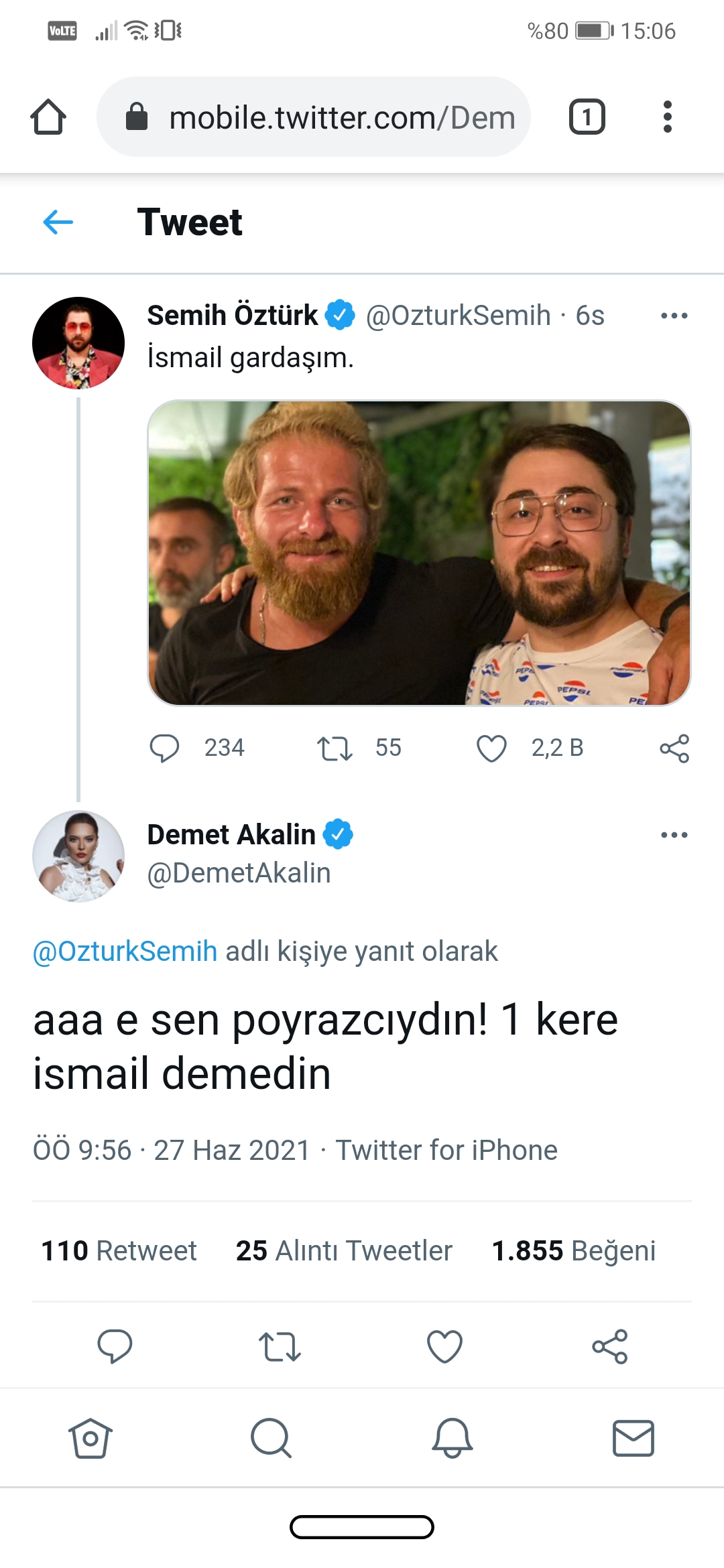View the 25 Alıntı Tweetler list
The width and height of the screenshot is (724, 1568).
coord(344,1250)
